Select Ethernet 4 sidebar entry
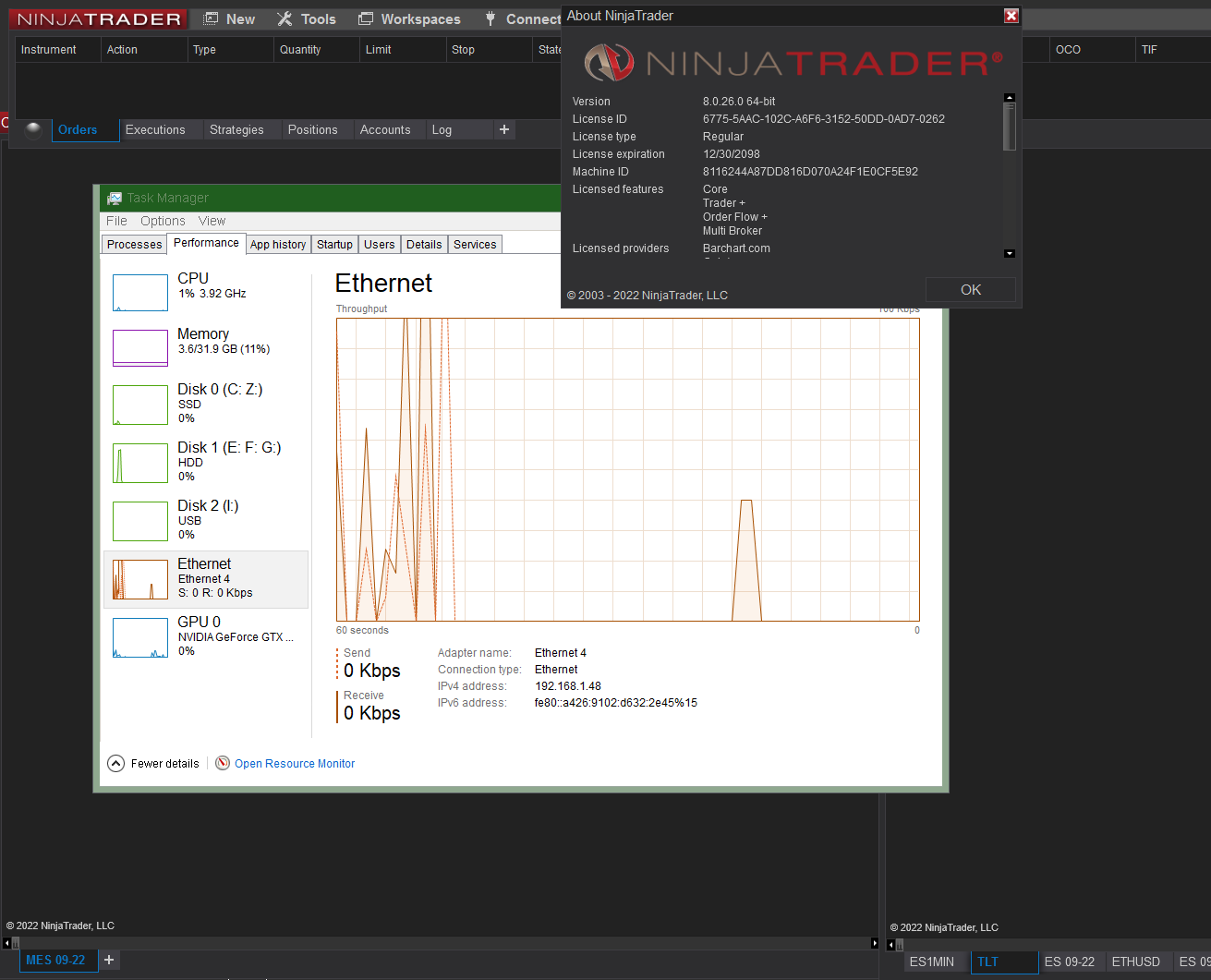This screenshot has height=980, width=1211. coord(206,579)
